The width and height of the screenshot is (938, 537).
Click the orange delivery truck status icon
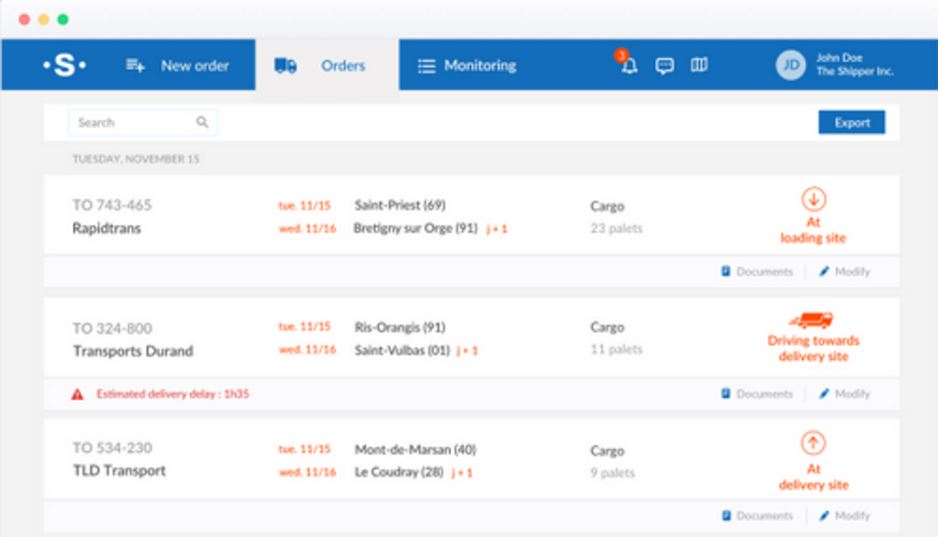coord(812,321)
